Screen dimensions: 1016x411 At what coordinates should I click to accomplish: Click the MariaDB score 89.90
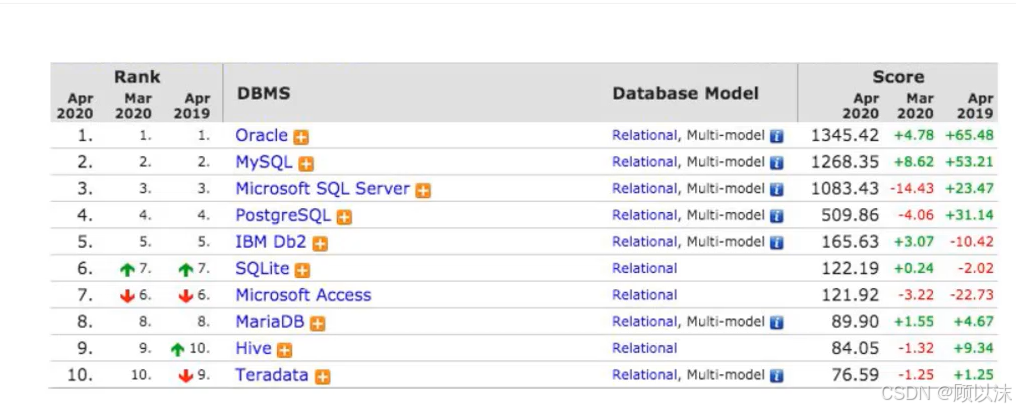(855, 322)
